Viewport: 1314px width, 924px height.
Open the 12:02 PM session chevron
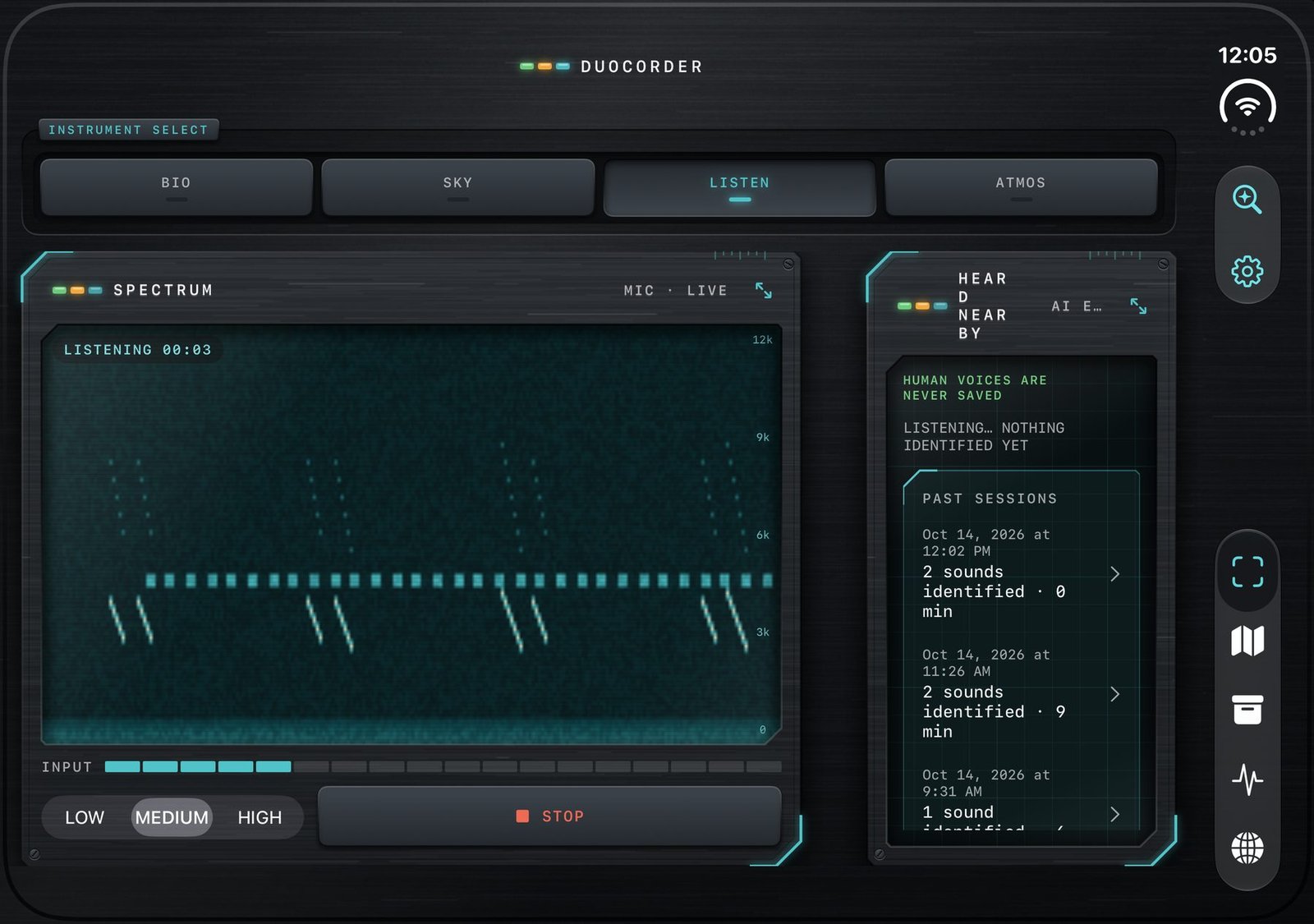coord(1114,573)
